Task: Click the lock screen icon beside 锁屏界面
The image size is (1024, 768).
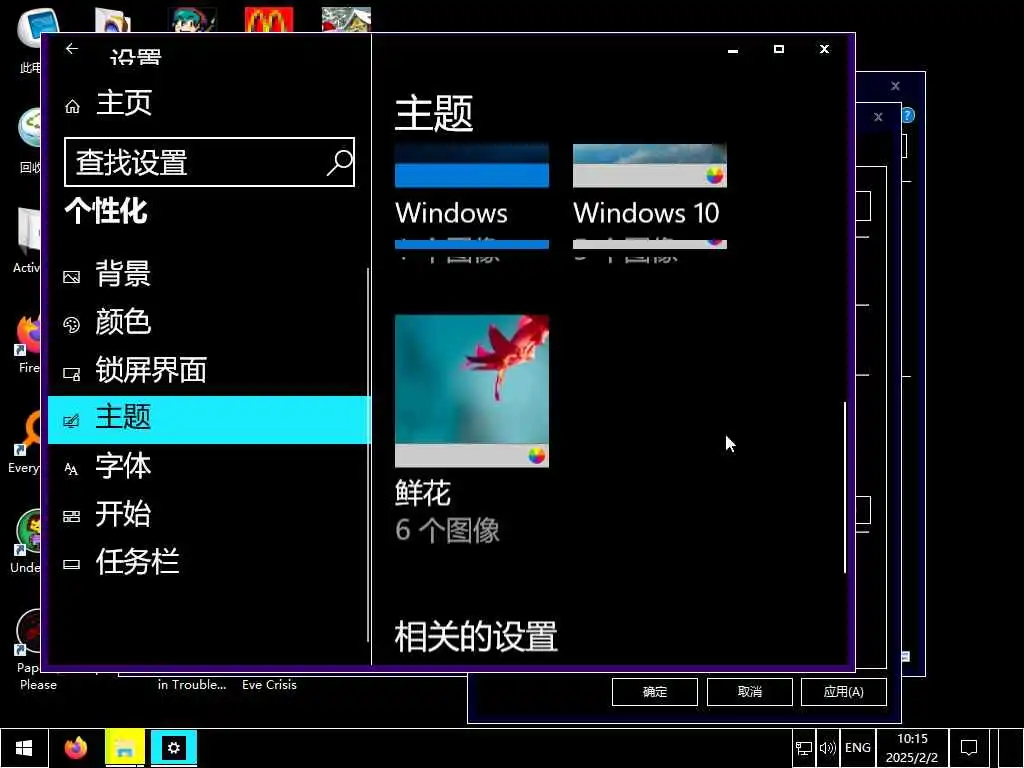Action: pyautogui.click(x=71, y=374)
